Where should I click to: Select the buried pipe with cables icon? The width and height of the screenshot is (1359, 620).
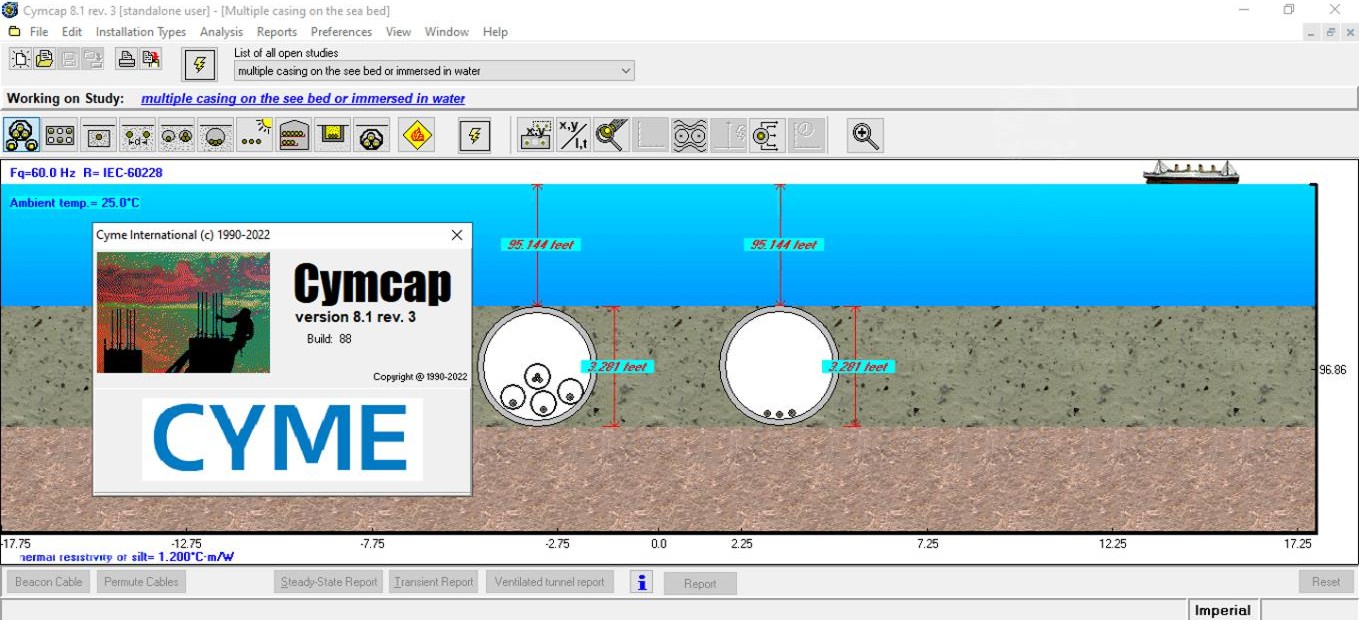click(x=216, y=135)
